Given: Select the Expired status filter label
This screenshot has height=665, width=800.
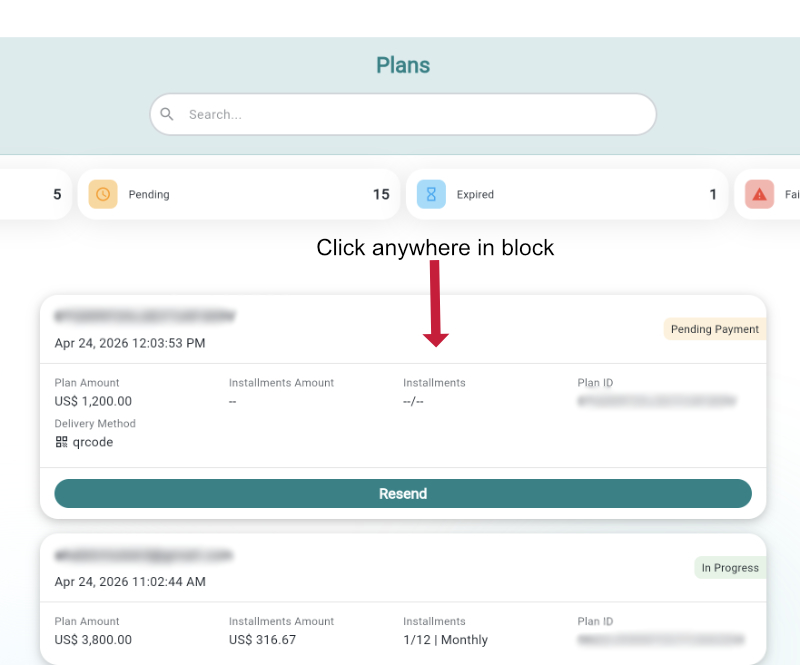Looking at the screenshot, I should pyautogui.click(x=475, y=195).
